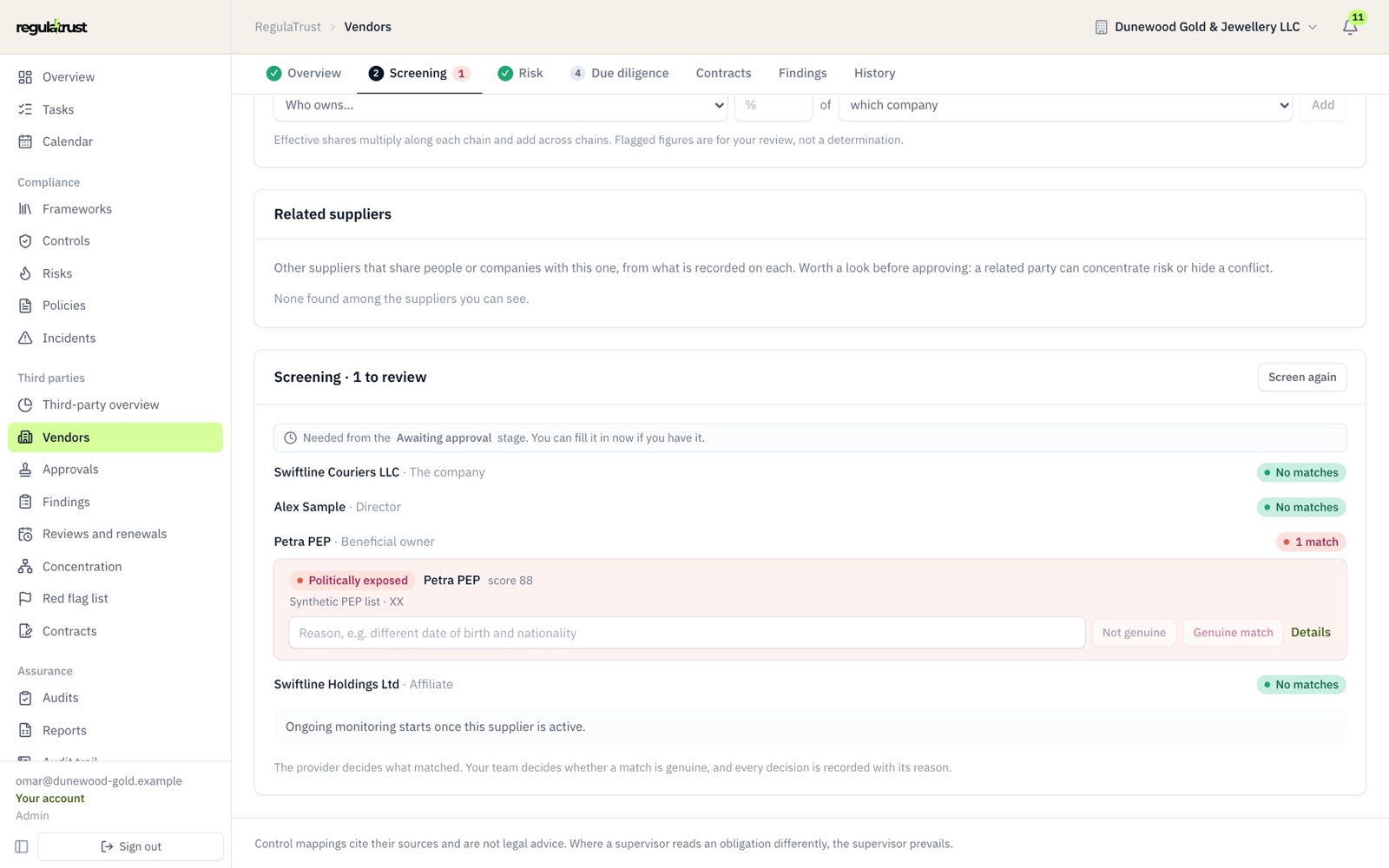Image resolution: width=1389 pixels, height=868 pixels.
Task: Open the 'Who owns...' dropdown
Action: pyautogui.click(x=501, y=105)
